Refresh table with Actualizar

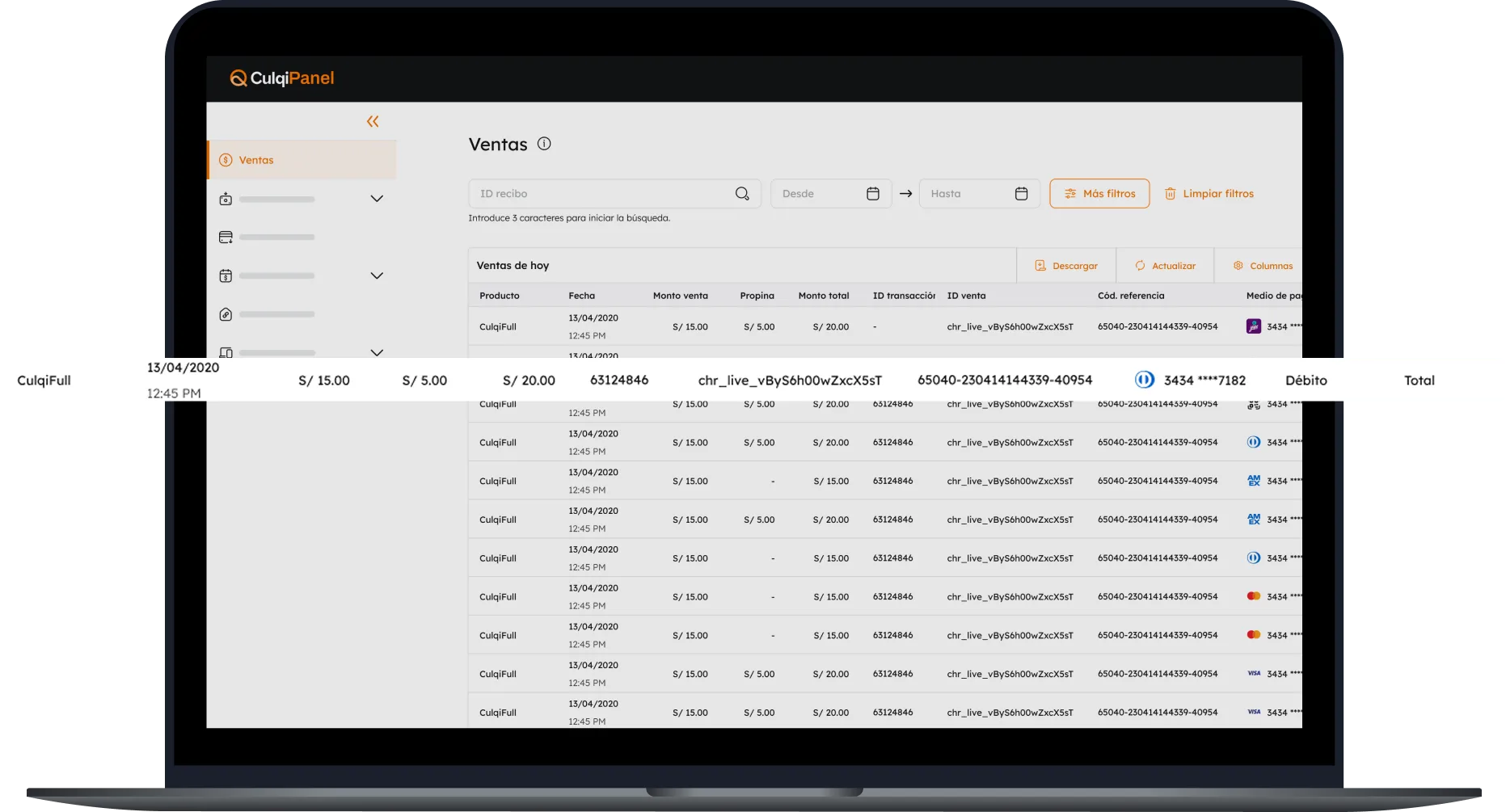coord(1165,266)
